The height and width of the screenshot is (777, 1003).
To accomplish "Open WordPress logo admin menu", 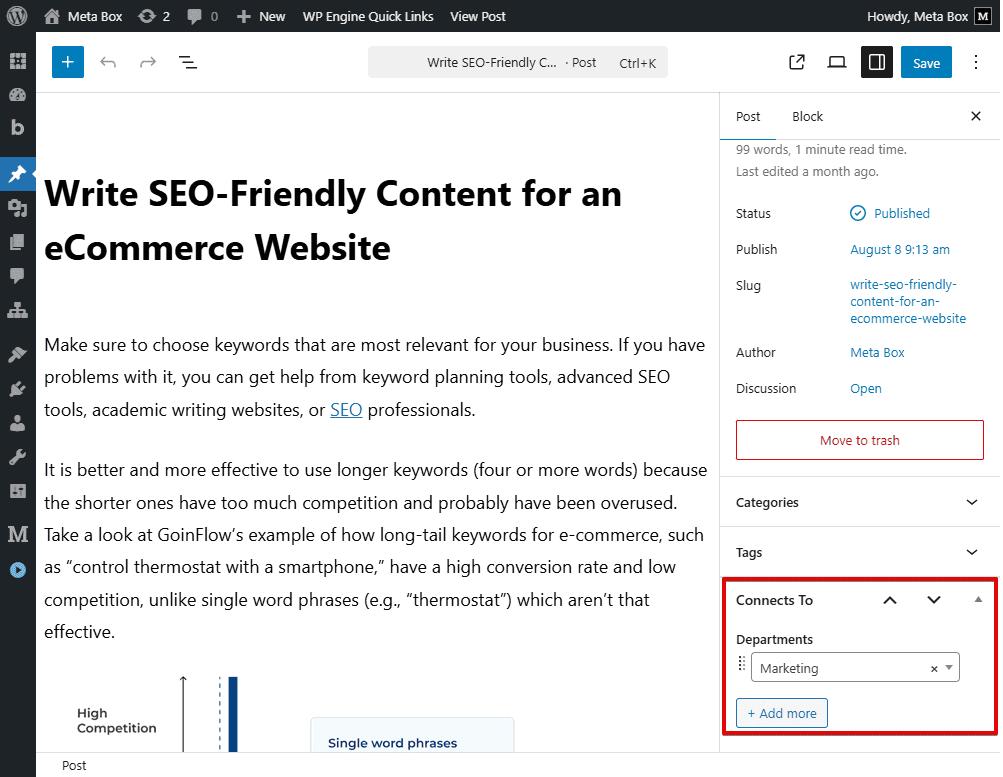I will [x=17, y=16].
